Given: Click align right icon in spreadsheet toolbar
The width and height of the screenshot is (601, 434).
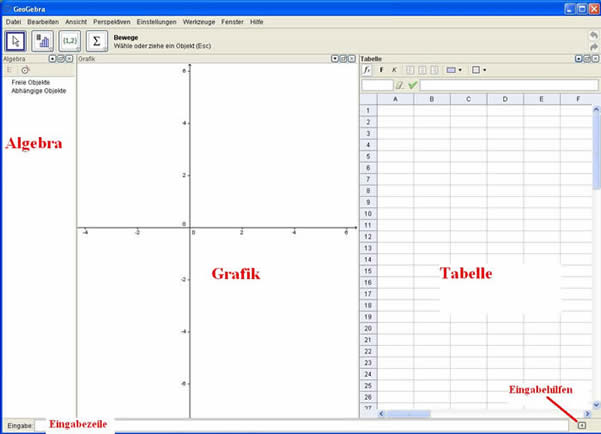Looking at the screenshot, I should [434, 70].
